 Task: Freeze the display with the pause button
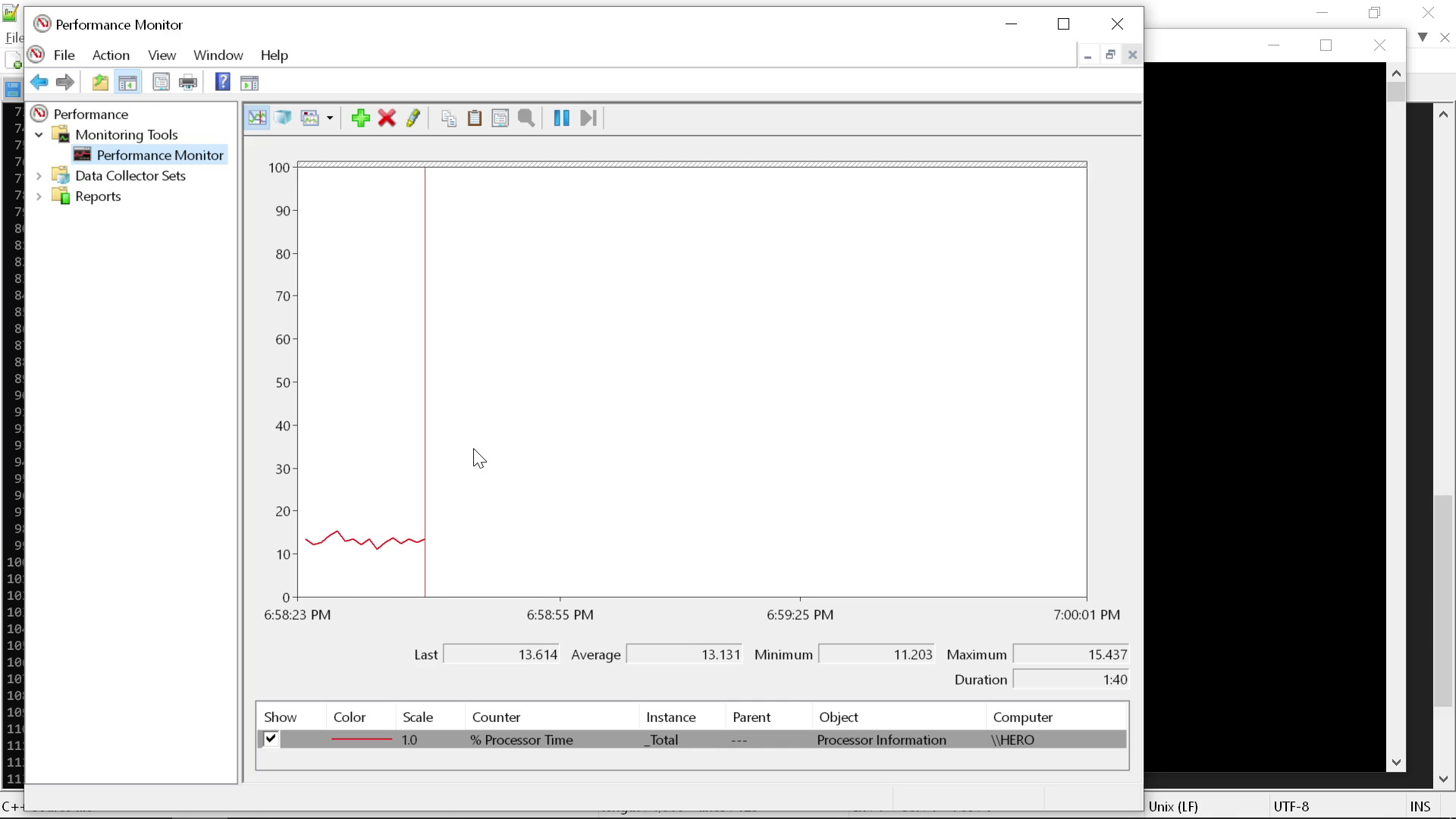(561, 118)
